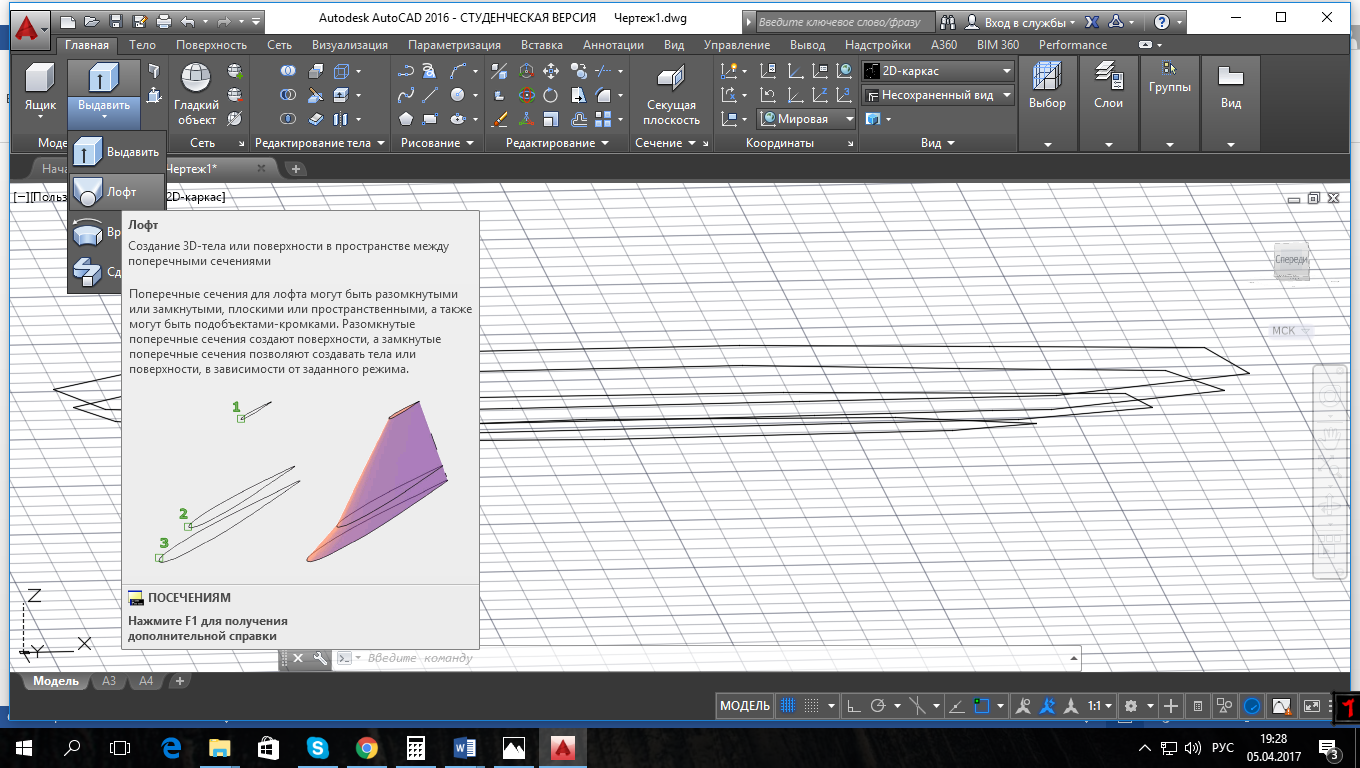Open the Выдавить dropdown arrow
The image size is (1360, 768).
click(x=104, y=118)
